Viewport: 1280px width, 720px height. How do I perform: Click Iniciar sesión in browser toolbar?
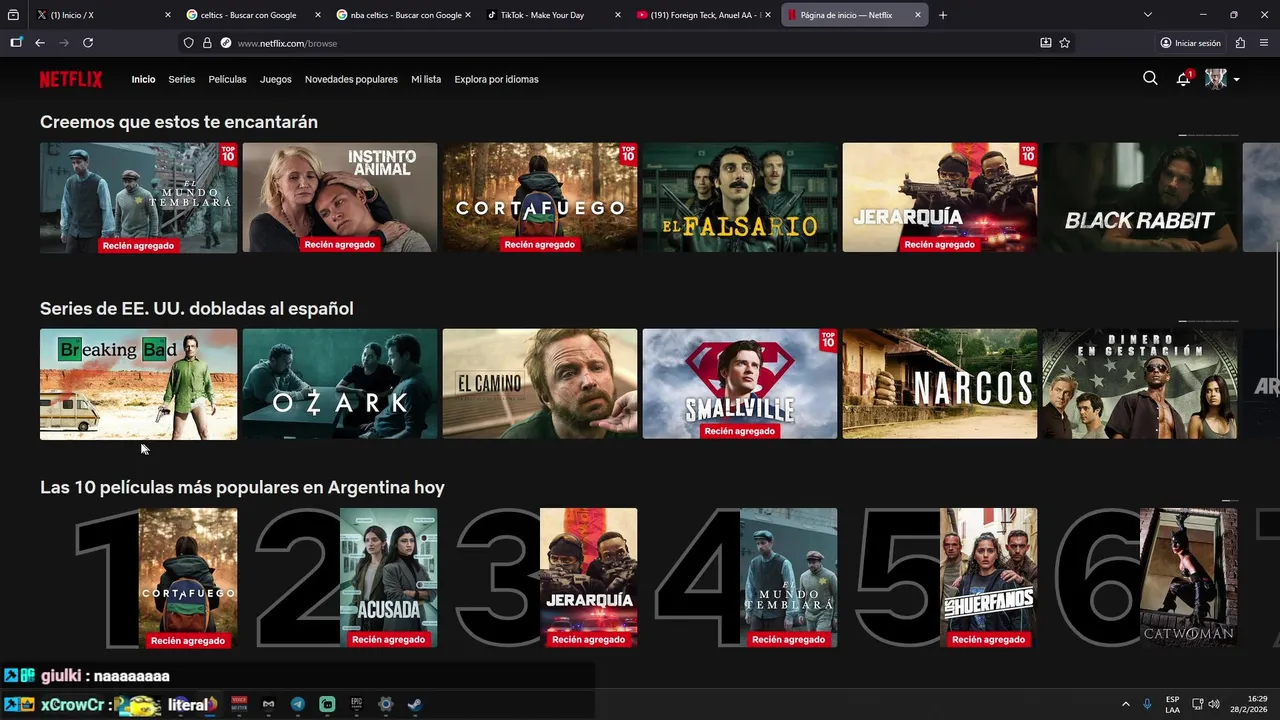(1190, 43)
